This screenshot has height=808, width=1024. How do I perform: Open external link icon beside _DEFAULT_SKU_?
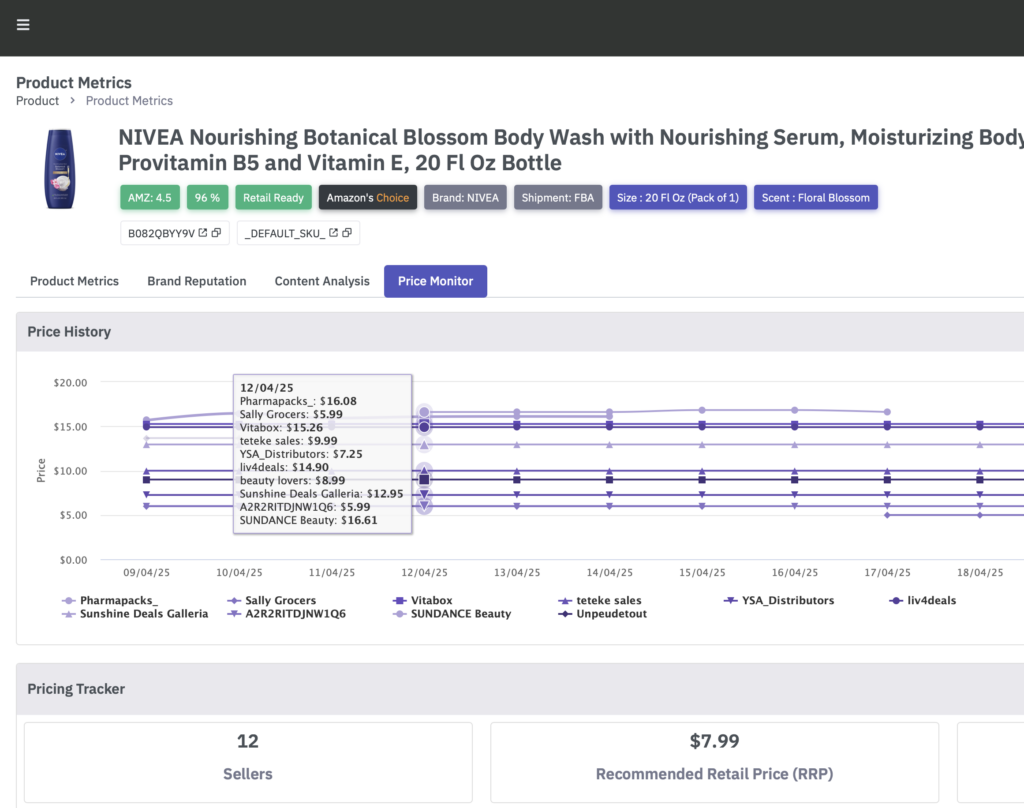(333, 233)
